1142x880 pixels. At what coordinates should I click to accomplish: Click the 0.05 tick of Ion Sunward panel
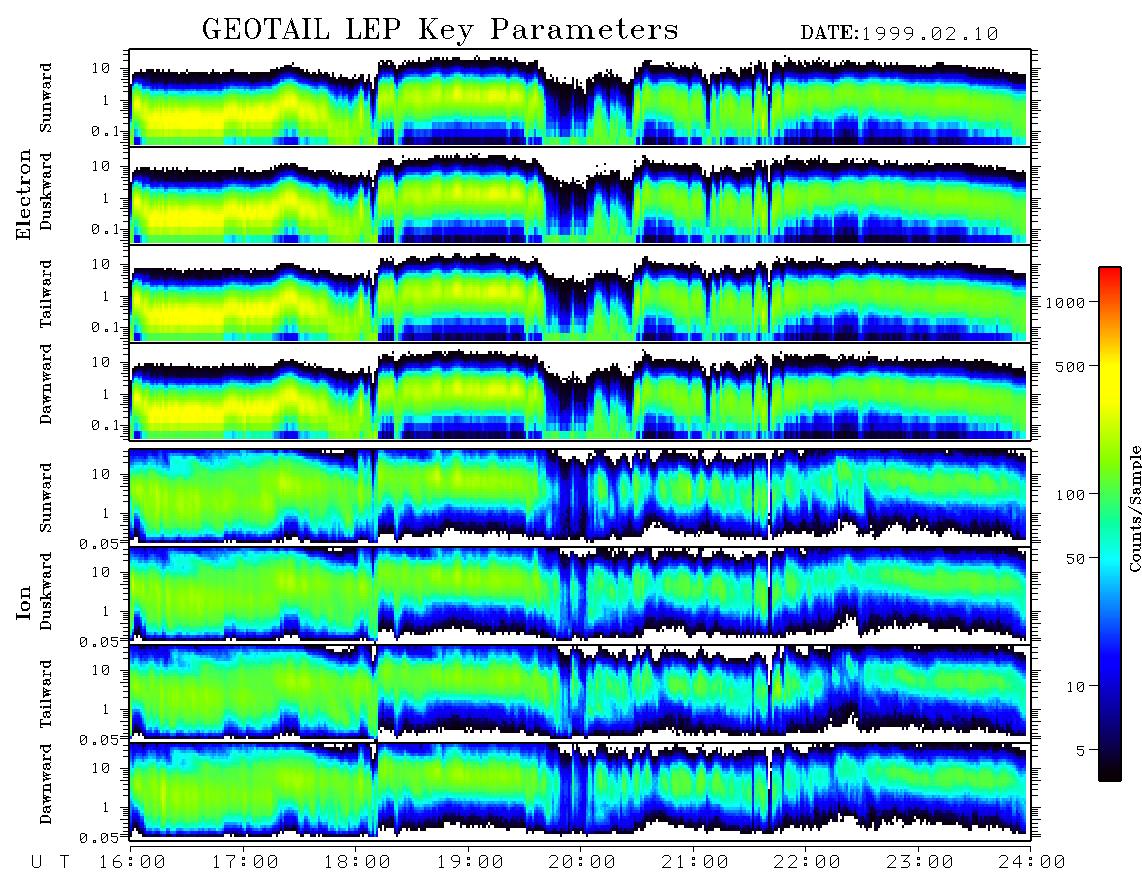[x=99, y=543]
